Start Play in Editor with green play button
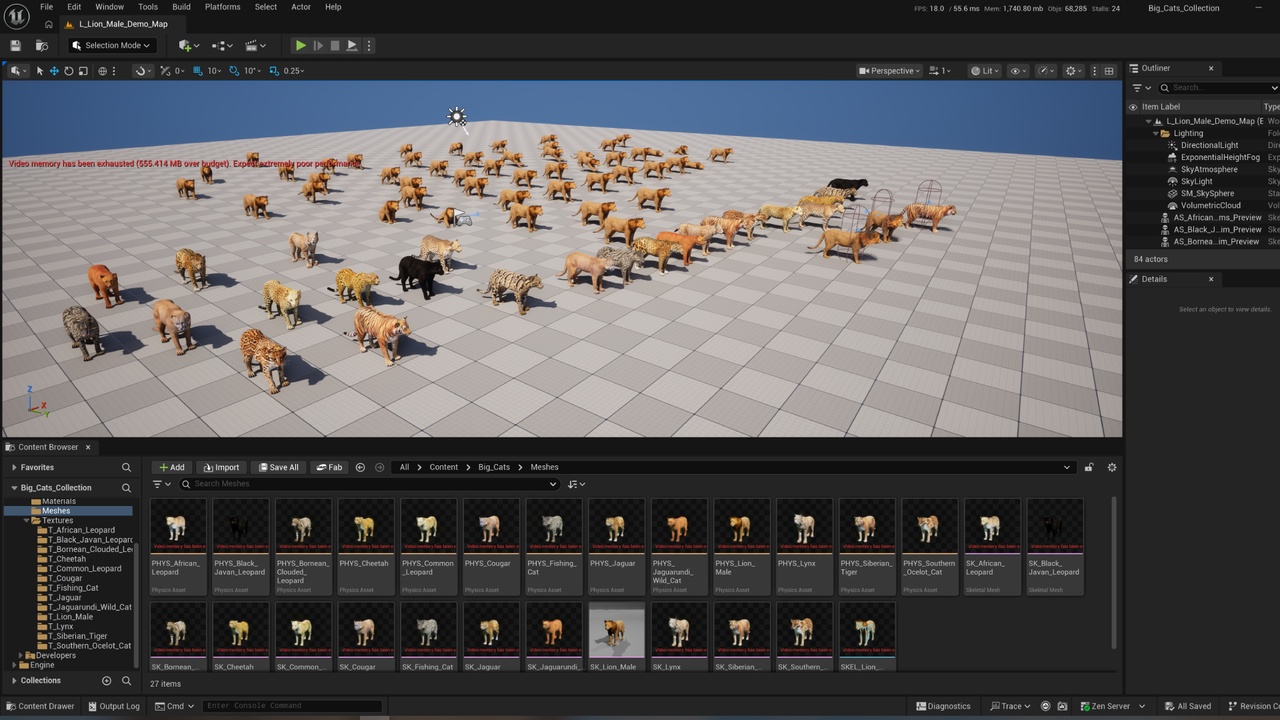This screenshot has width=1280, height=720. [300, 45]
